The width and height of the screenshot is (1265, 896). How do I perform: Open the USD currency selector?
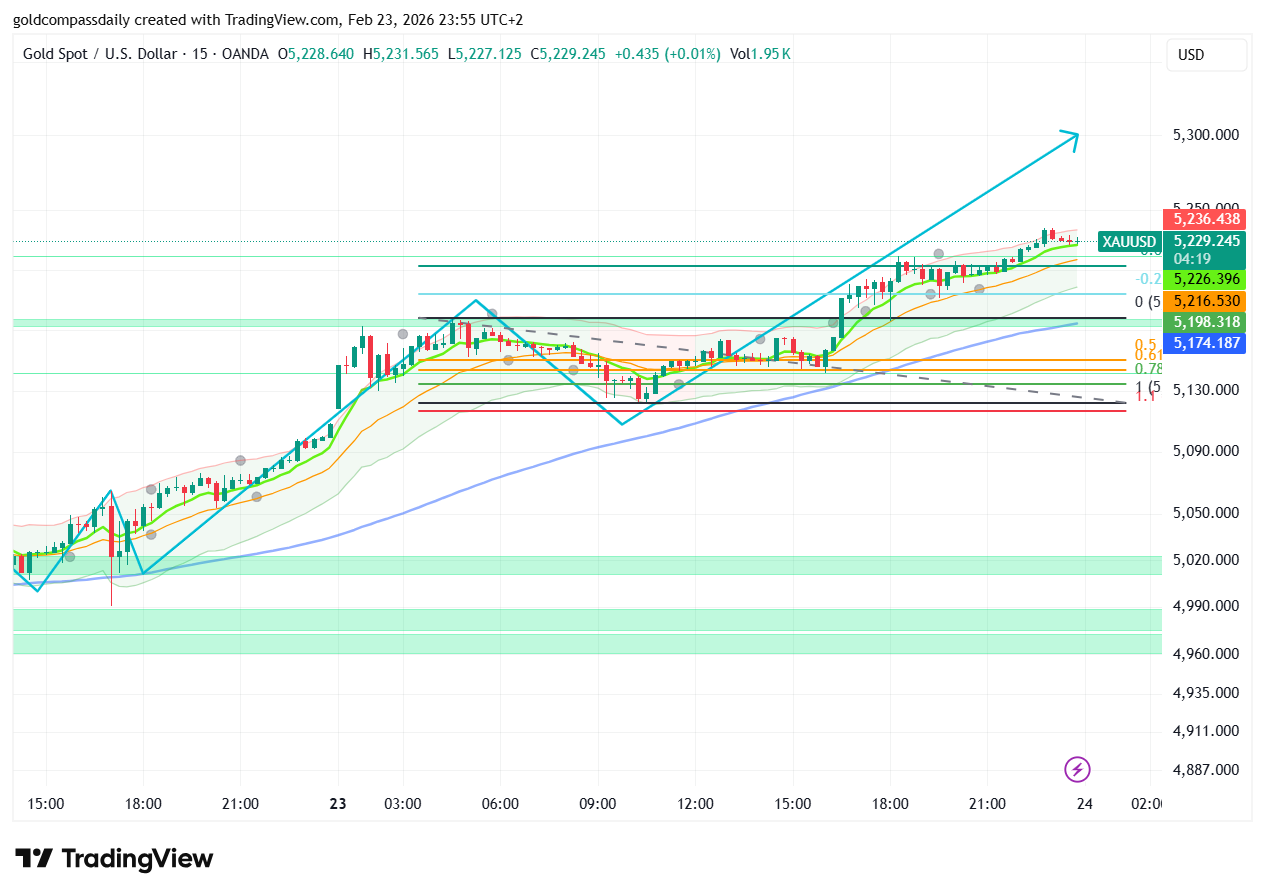(x=1205, y=55)
